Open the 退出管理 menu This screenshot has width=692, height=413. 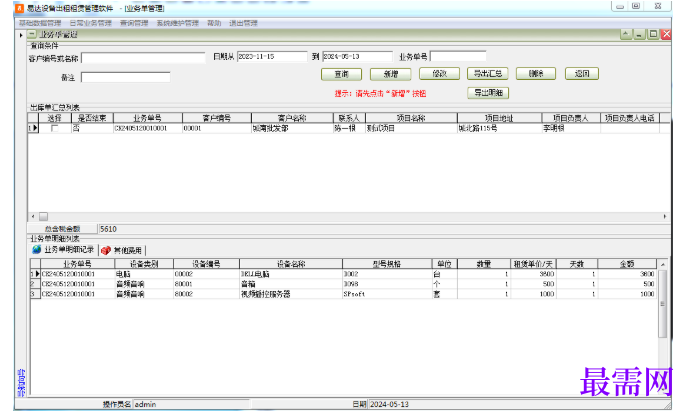click(243, 23)
